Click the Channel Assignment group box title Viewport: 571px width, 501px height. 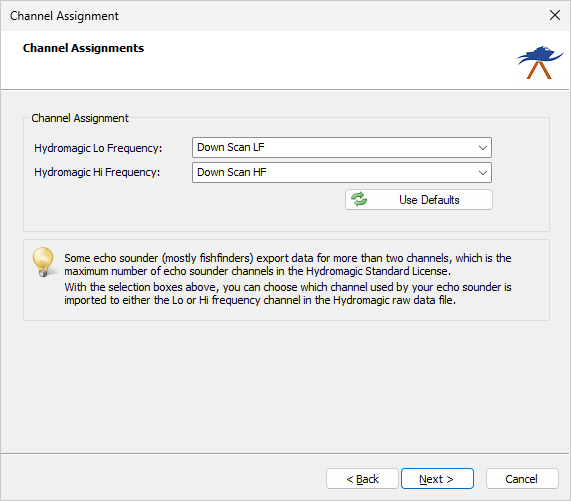coord(80,118)
